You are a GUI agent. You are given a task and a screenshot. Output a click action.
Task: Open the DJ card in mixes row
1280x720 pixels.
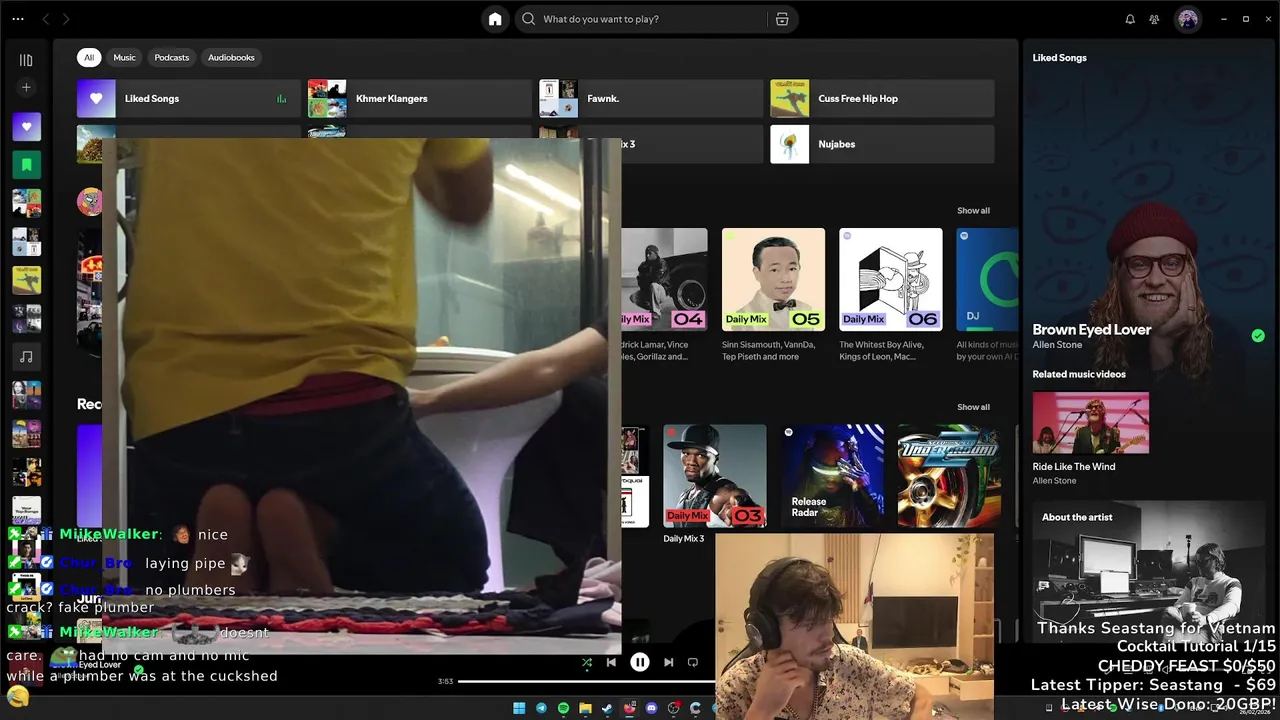coord(987,279)
